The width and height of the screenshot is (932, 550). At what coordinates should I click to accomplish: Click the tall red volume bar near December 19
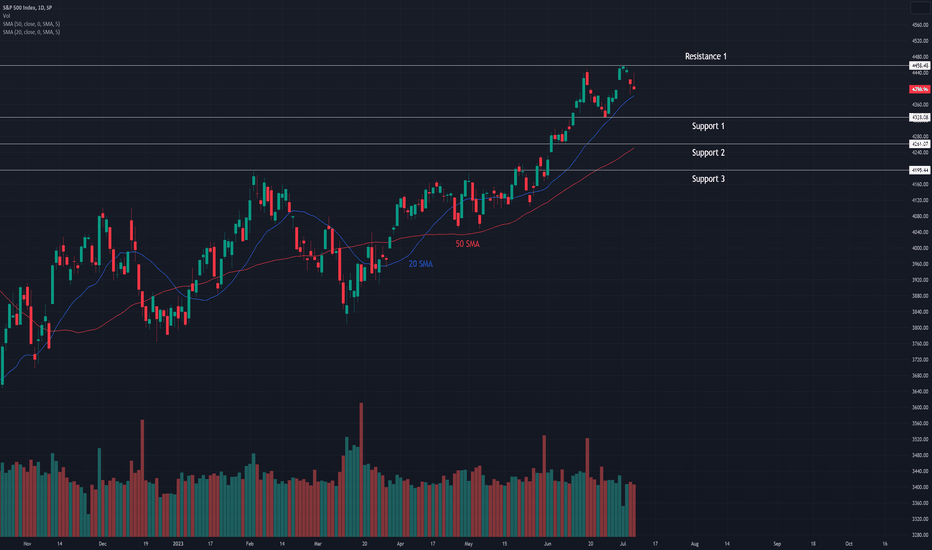(142, 478)
